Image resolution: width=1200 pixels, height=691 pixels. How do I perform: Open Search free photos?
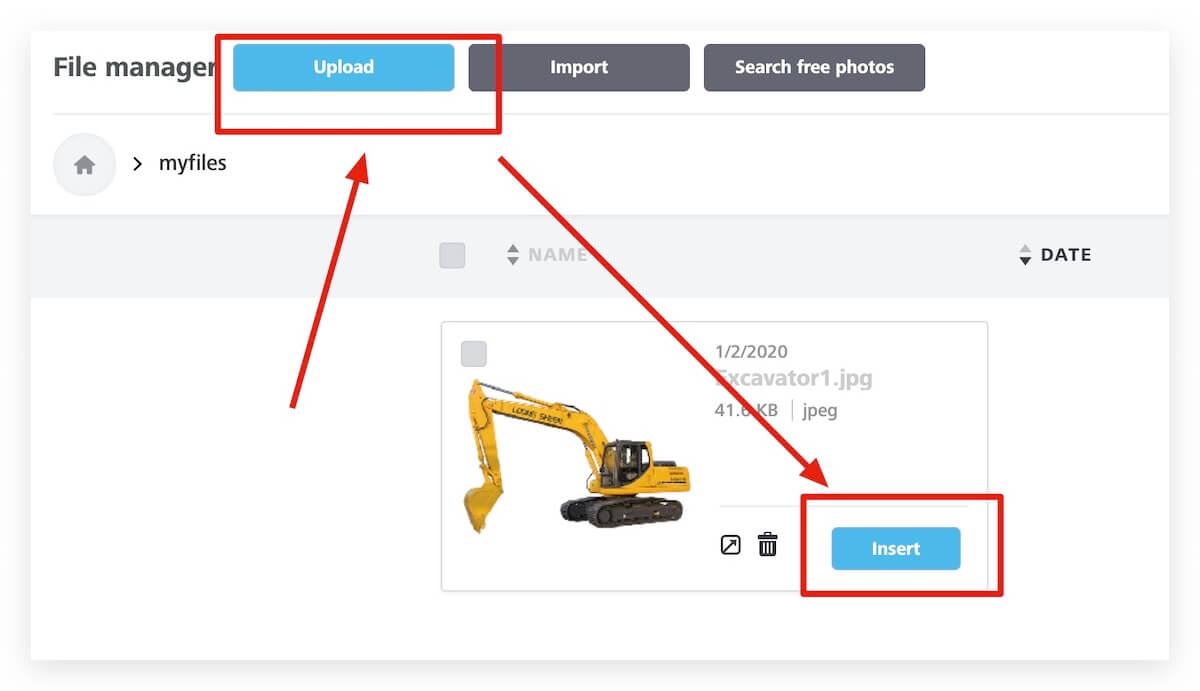click(x=814, y=68)
